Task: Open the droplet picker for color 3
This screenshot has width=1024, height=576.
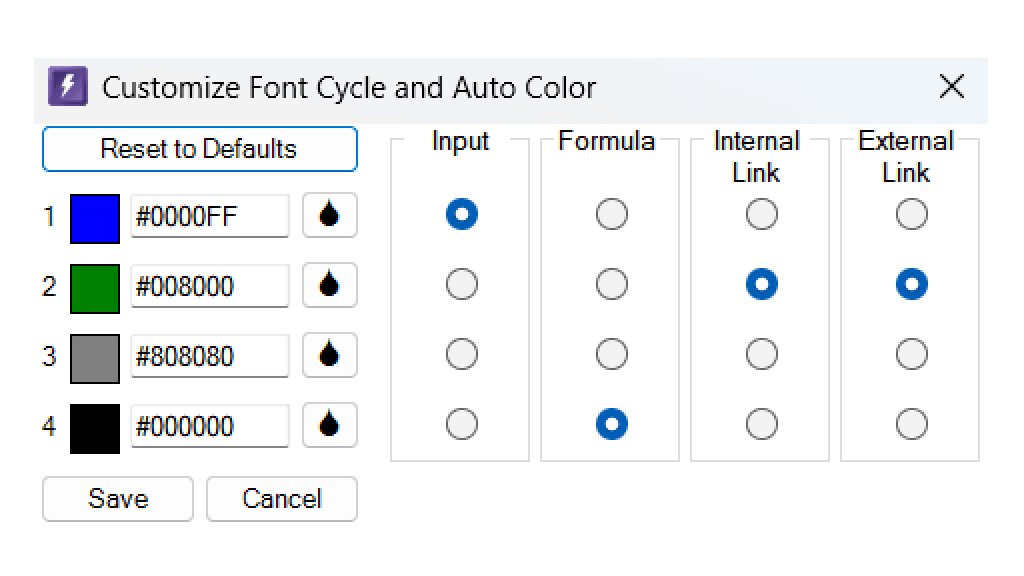Action: [x=329, y=354]
